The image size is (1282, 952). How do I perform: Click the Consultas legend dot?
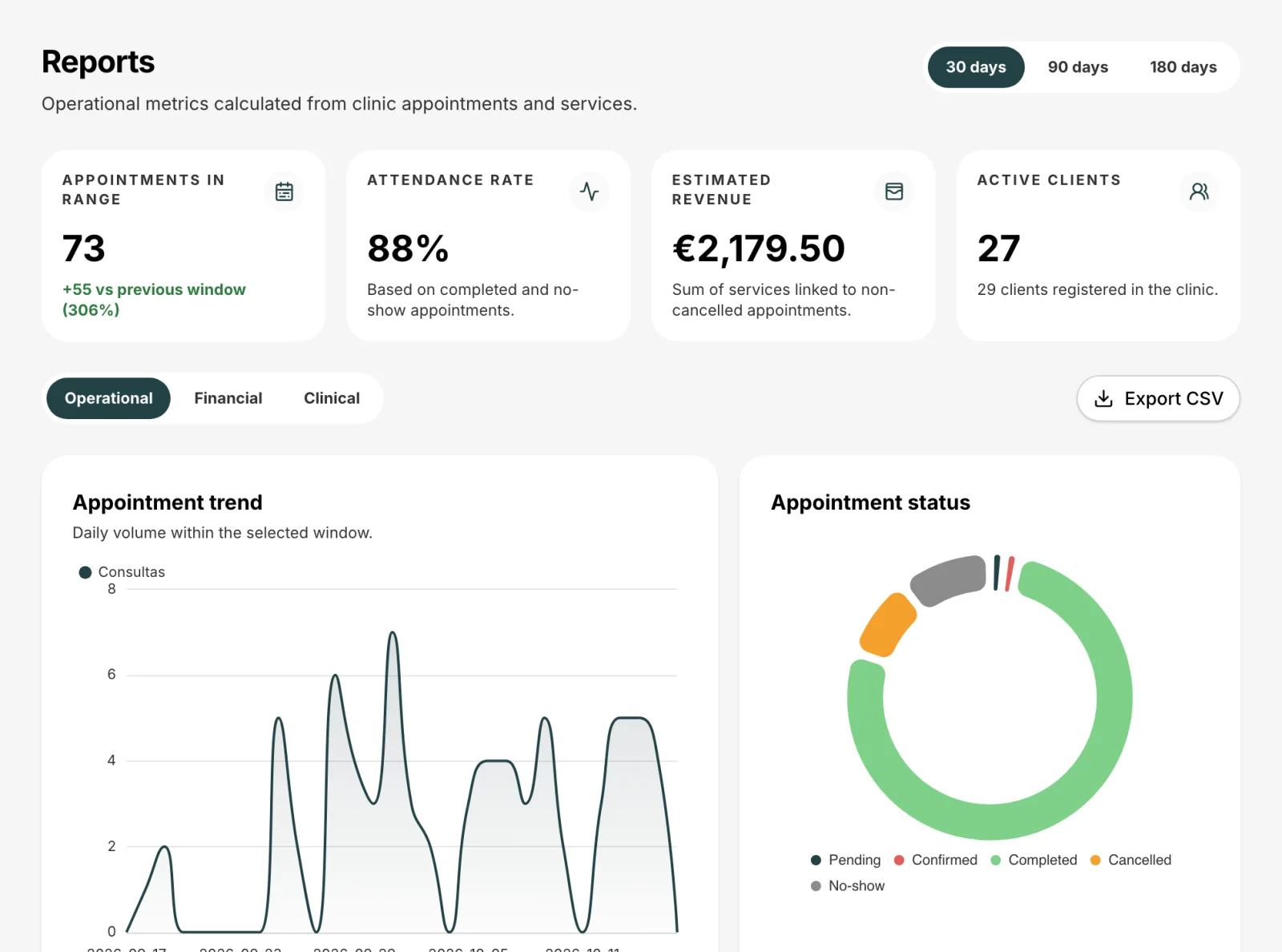pyautogui.click(x=85, y=572)
